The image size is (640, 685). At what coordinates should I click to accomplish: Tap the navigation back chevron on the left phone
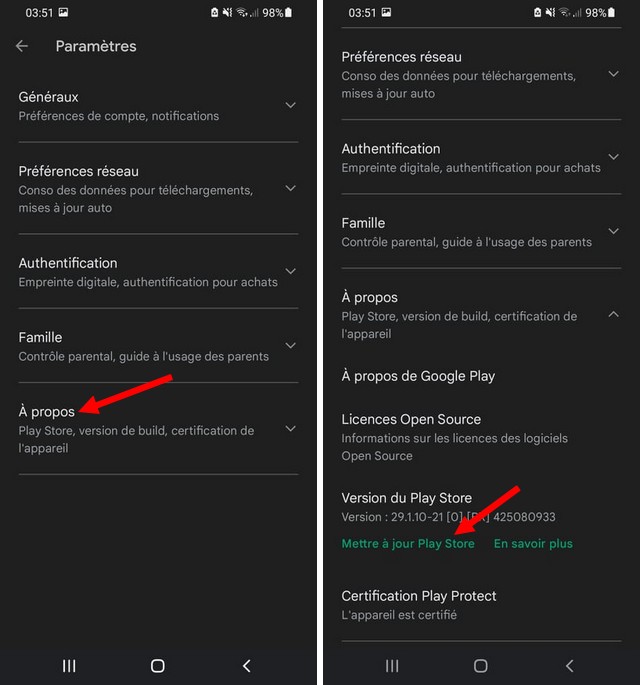coord(247,666)
